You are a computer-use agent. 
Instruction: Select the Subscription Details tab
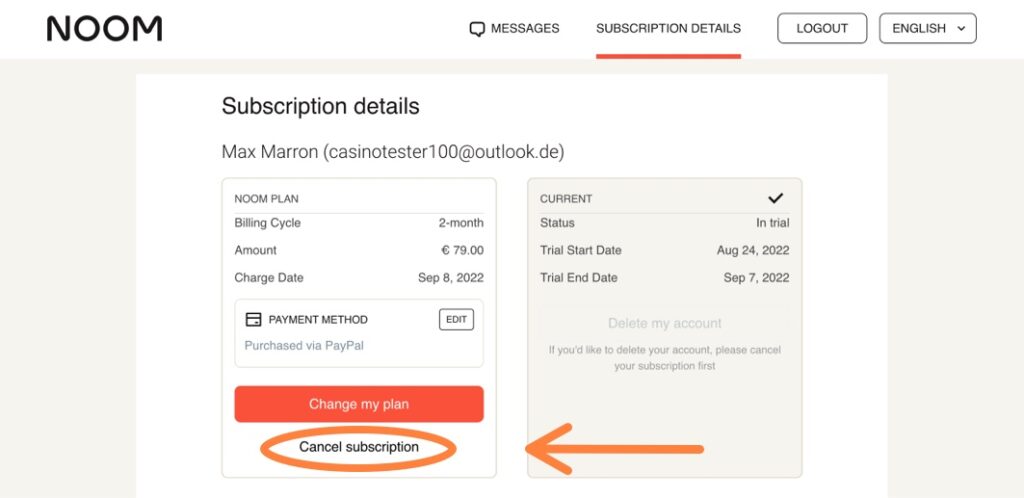click(x=668, y=29)
